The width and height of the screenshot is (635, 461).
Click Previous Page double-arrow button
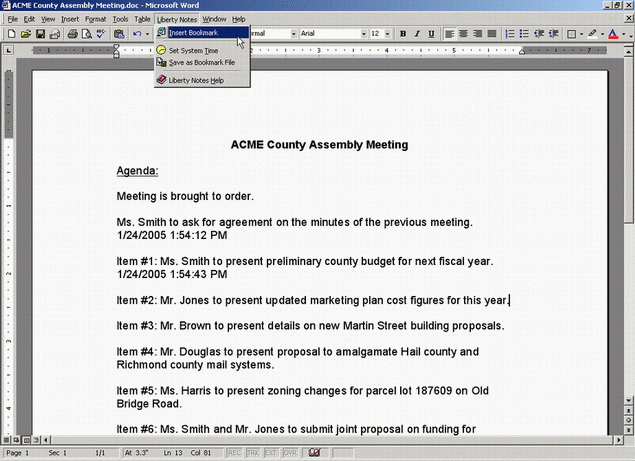point(629,411)
